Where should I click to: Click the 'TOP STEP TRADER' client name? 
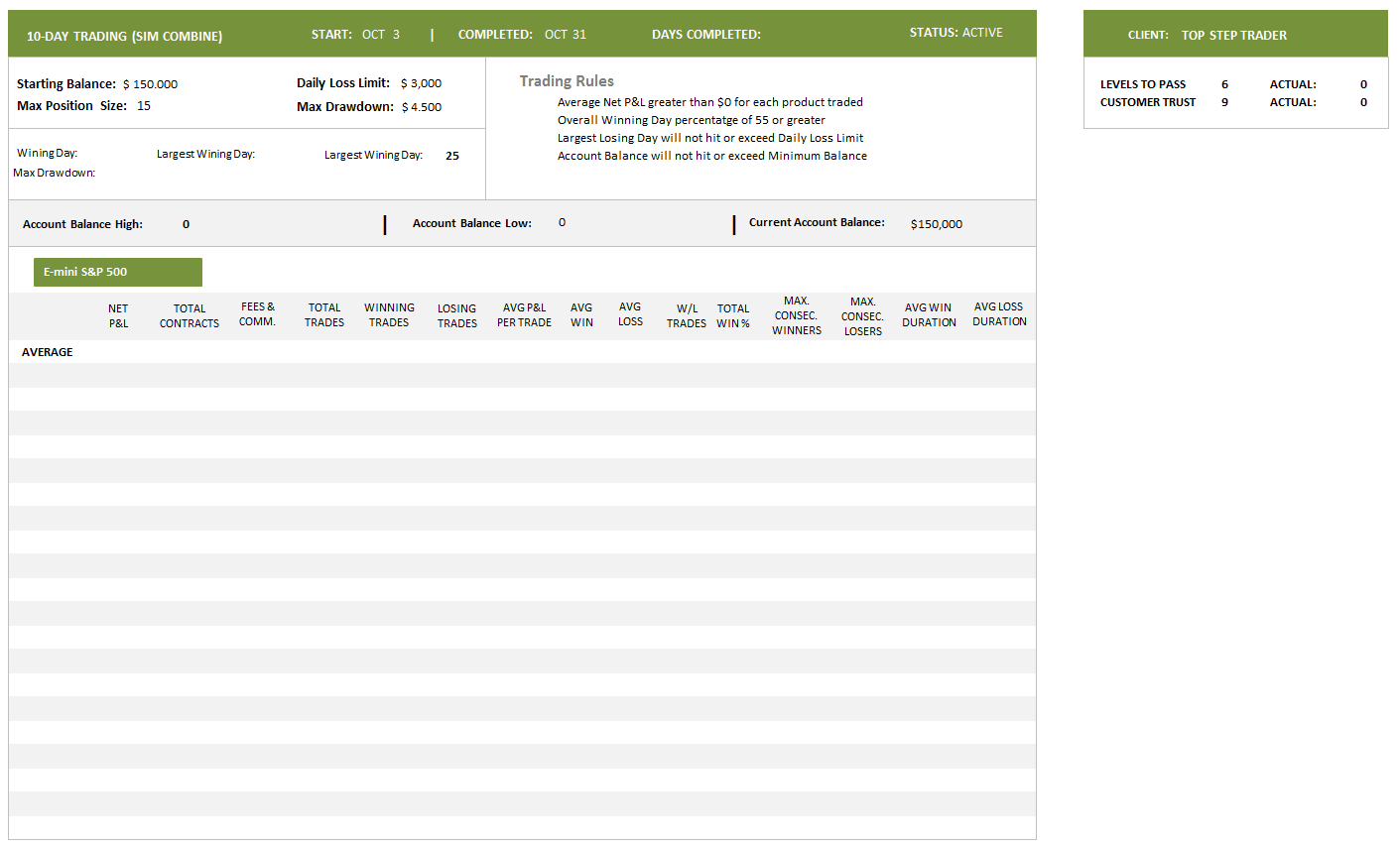click(1234, 35)
